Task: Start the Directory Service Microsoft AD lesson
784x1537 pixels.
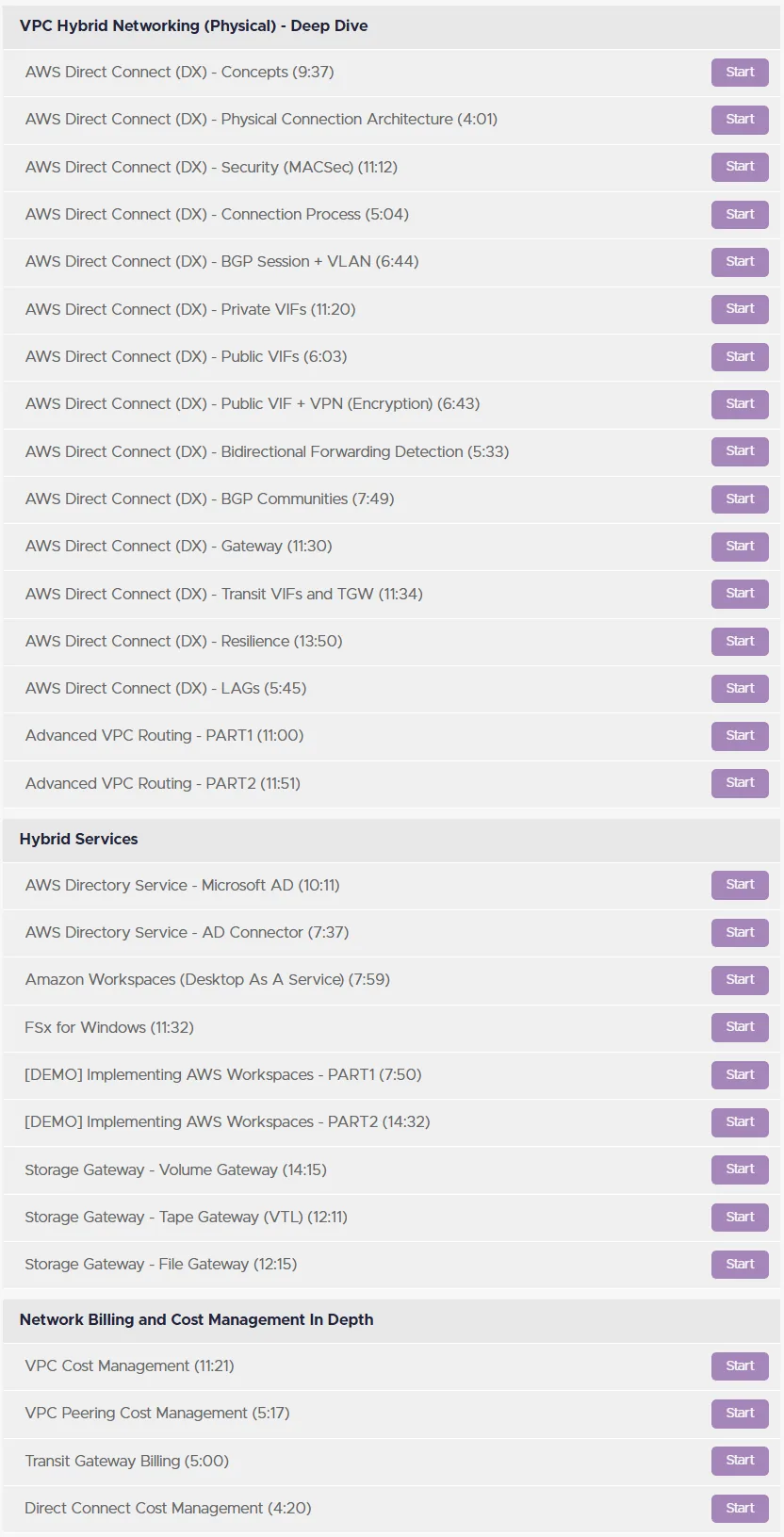Action: tap(740, 885)
